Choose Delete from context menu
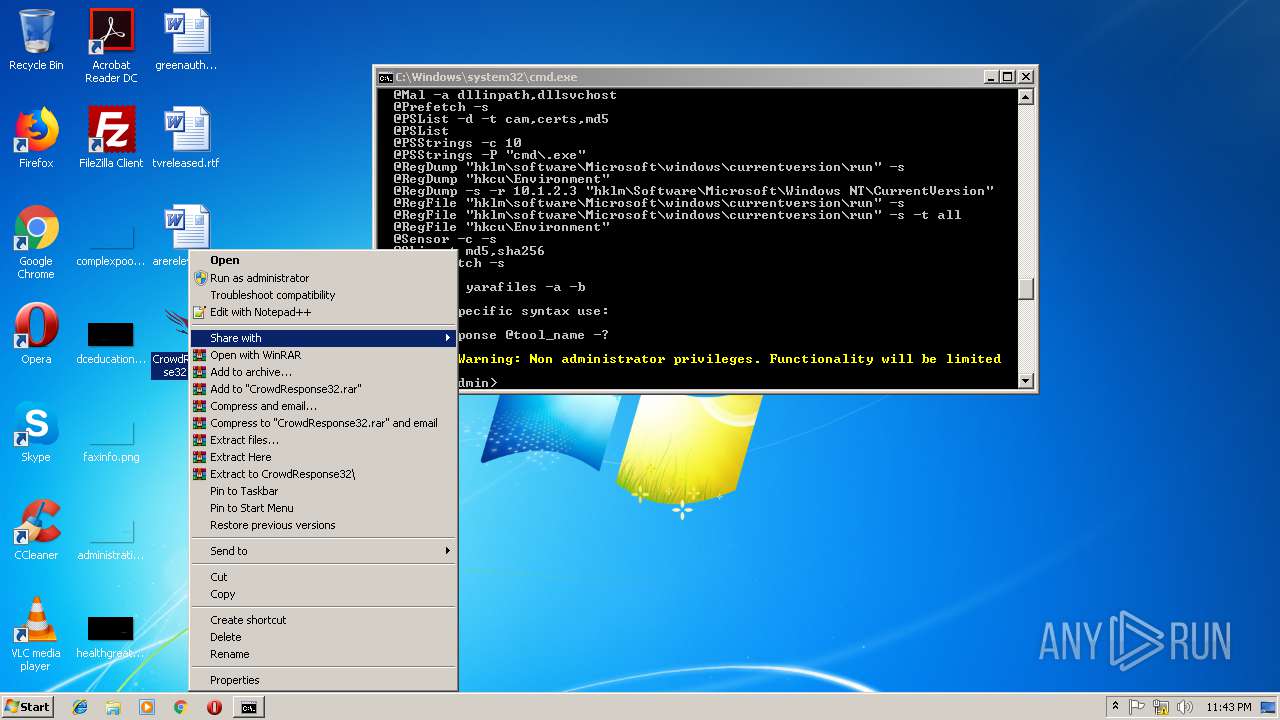This screenshot has width=1280, height=720. coord(324,637)
